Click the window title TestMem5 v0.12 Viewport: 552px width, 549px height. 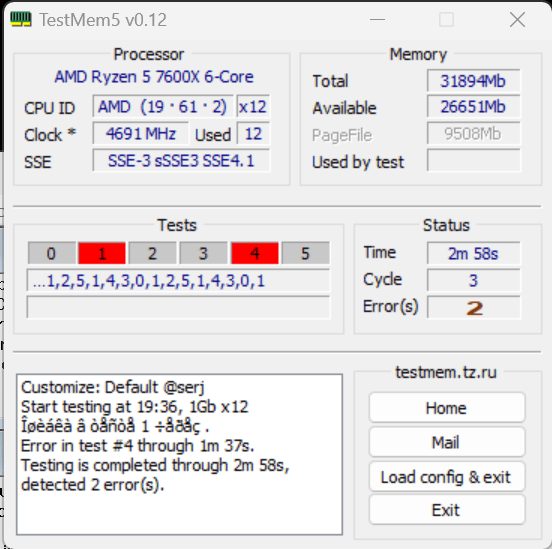tap(103, 20)
